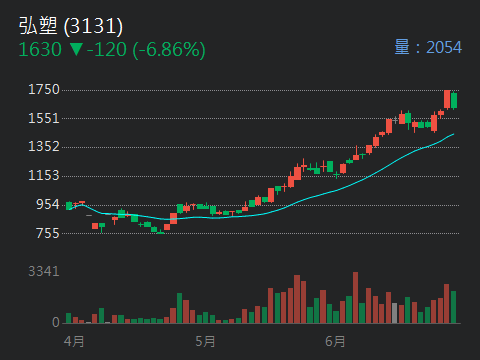
Task: Click the gray volume bar in June
Action: point(394,313)
